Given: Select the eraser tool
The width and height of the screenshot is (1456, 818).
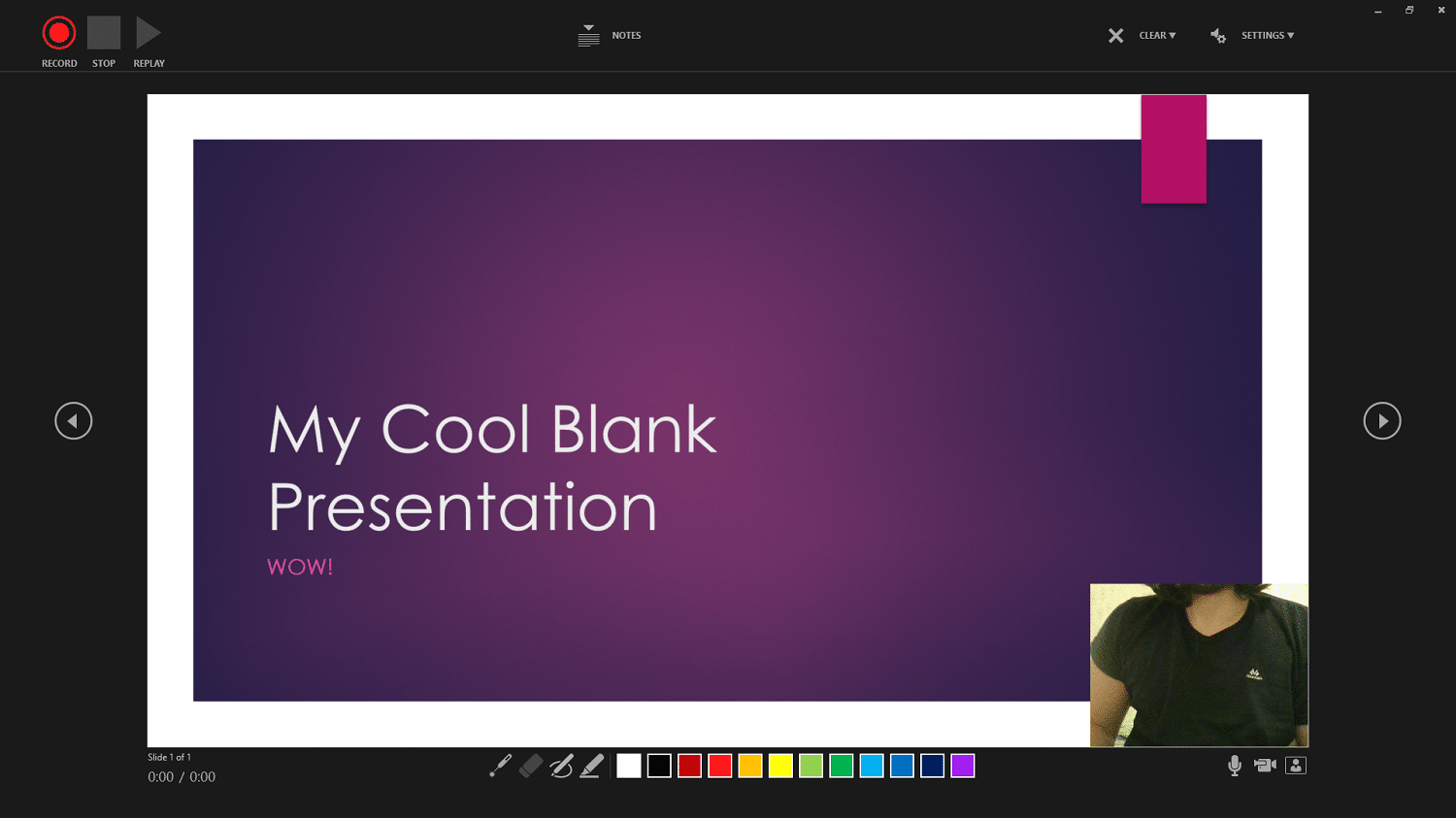Looking at the screenshot, I should [530, 766].
